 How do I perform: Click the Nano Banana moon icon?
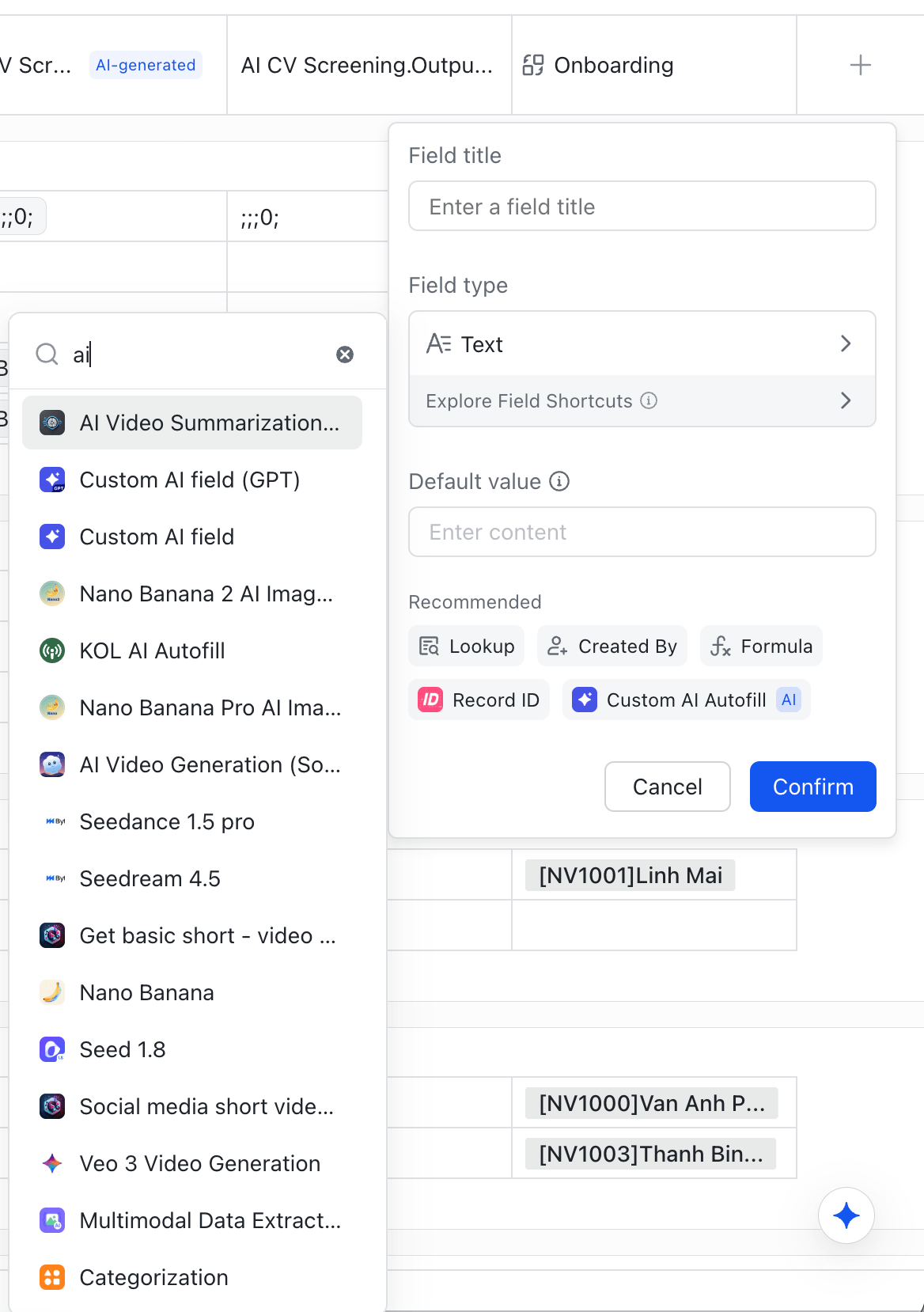coord(52,992)
